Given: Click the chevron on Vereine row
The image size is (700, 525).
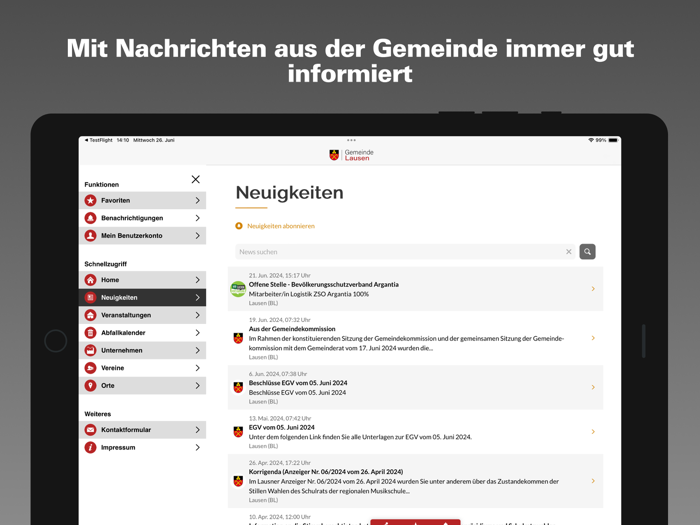Looking at the screenshot, I should (198, 368).
